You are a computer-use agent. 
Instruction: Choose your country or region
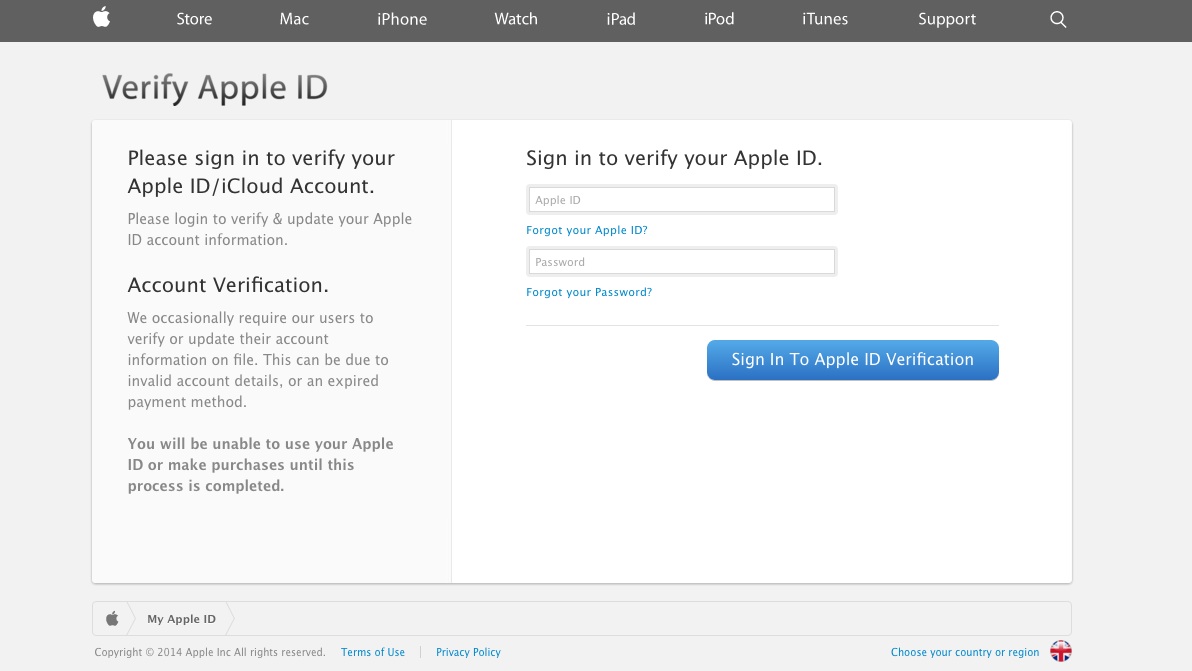coord(964,652)
